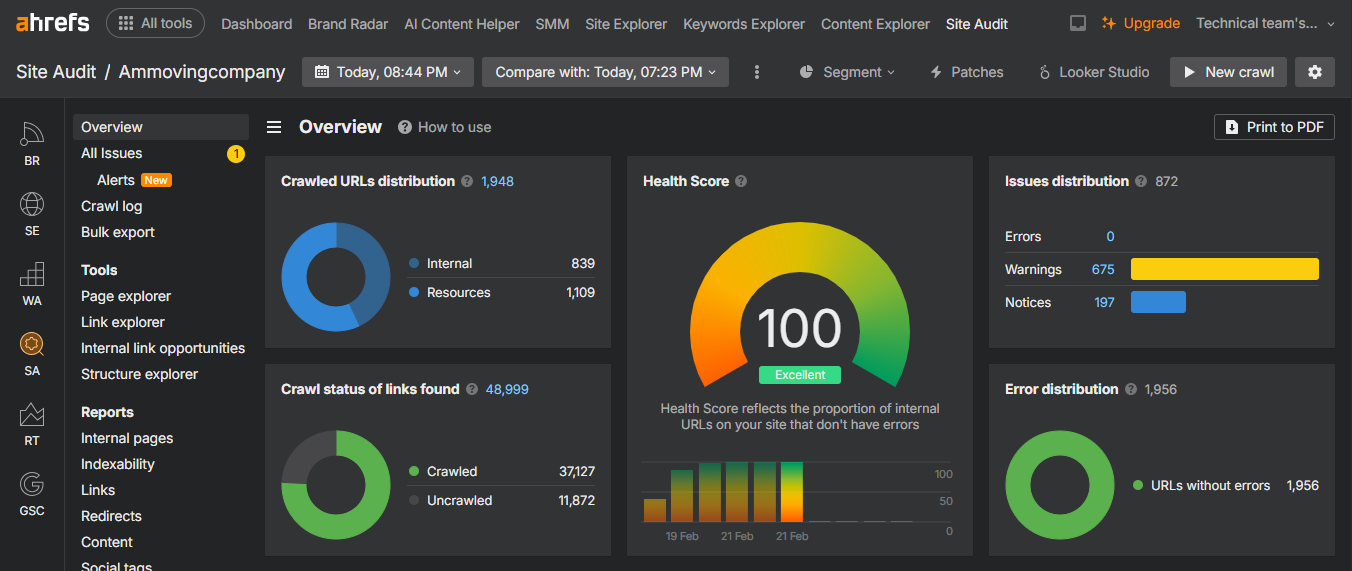This screenshot has height=571, width=1352.
Task: Click the help icon beside Issues distribution
Action: tap(1140, 181)
